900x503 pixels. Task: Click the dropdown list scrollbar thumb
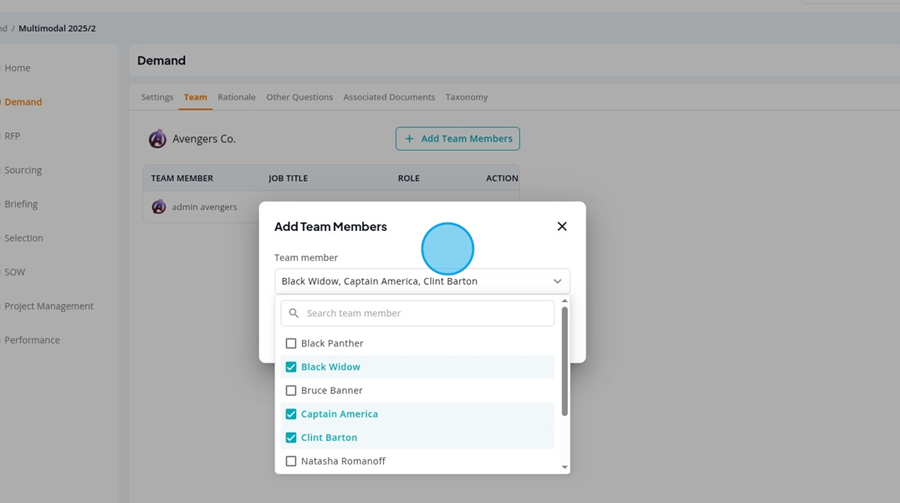click(x=565, y=361)
